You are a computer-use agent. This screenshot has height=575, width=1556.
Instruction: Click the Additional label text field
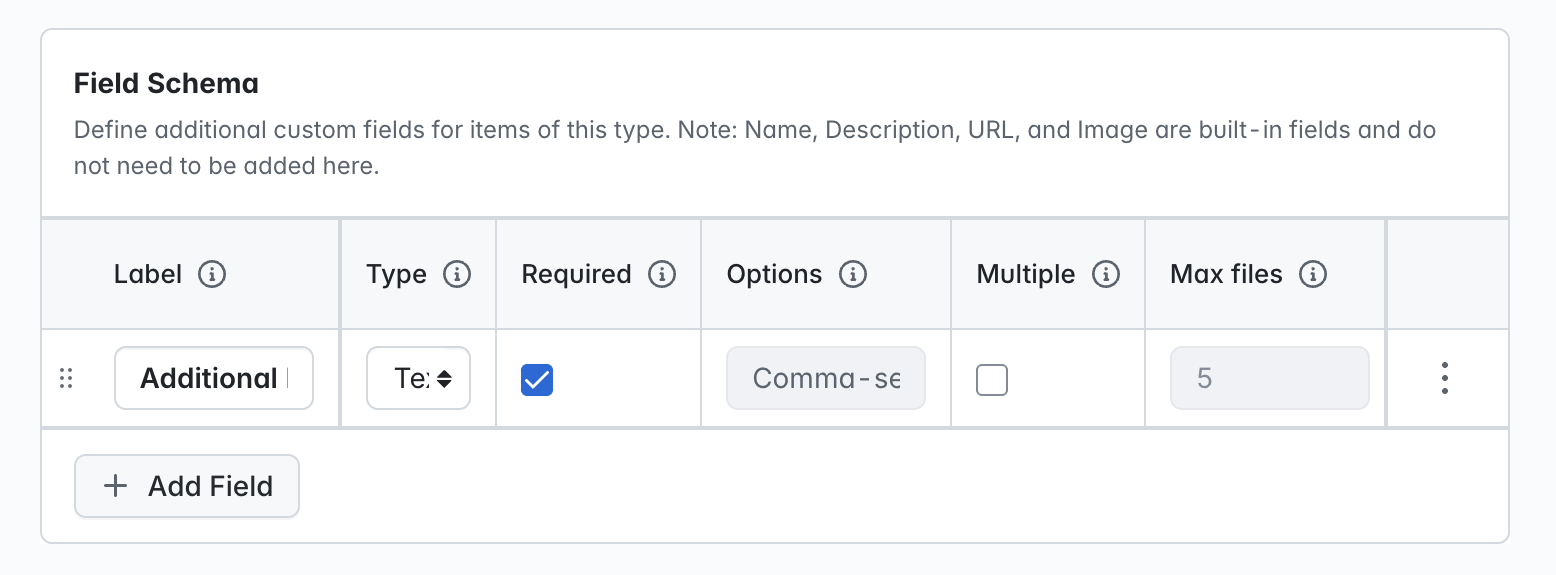click(214, 378)
